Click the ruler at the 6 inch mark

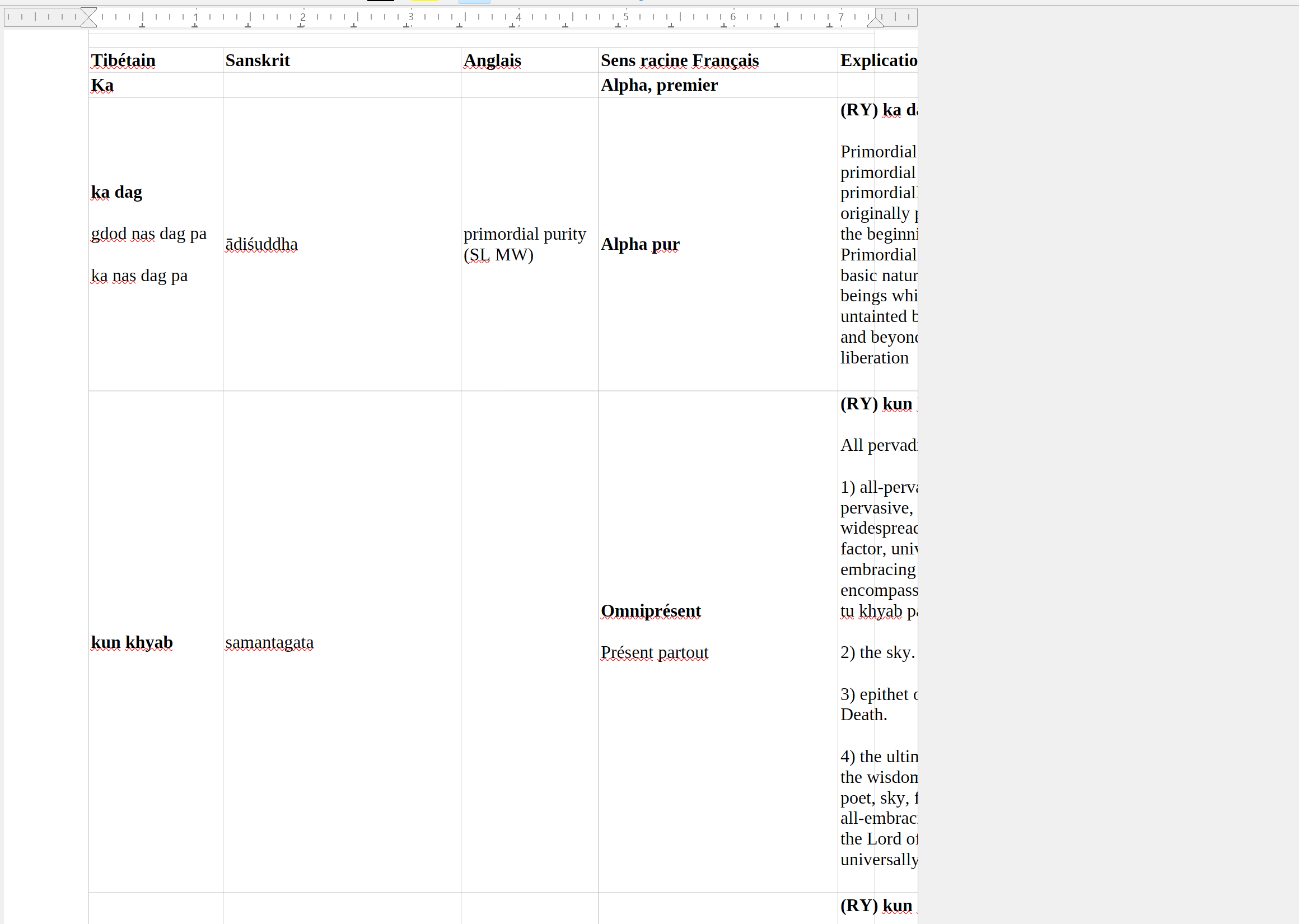732,17
